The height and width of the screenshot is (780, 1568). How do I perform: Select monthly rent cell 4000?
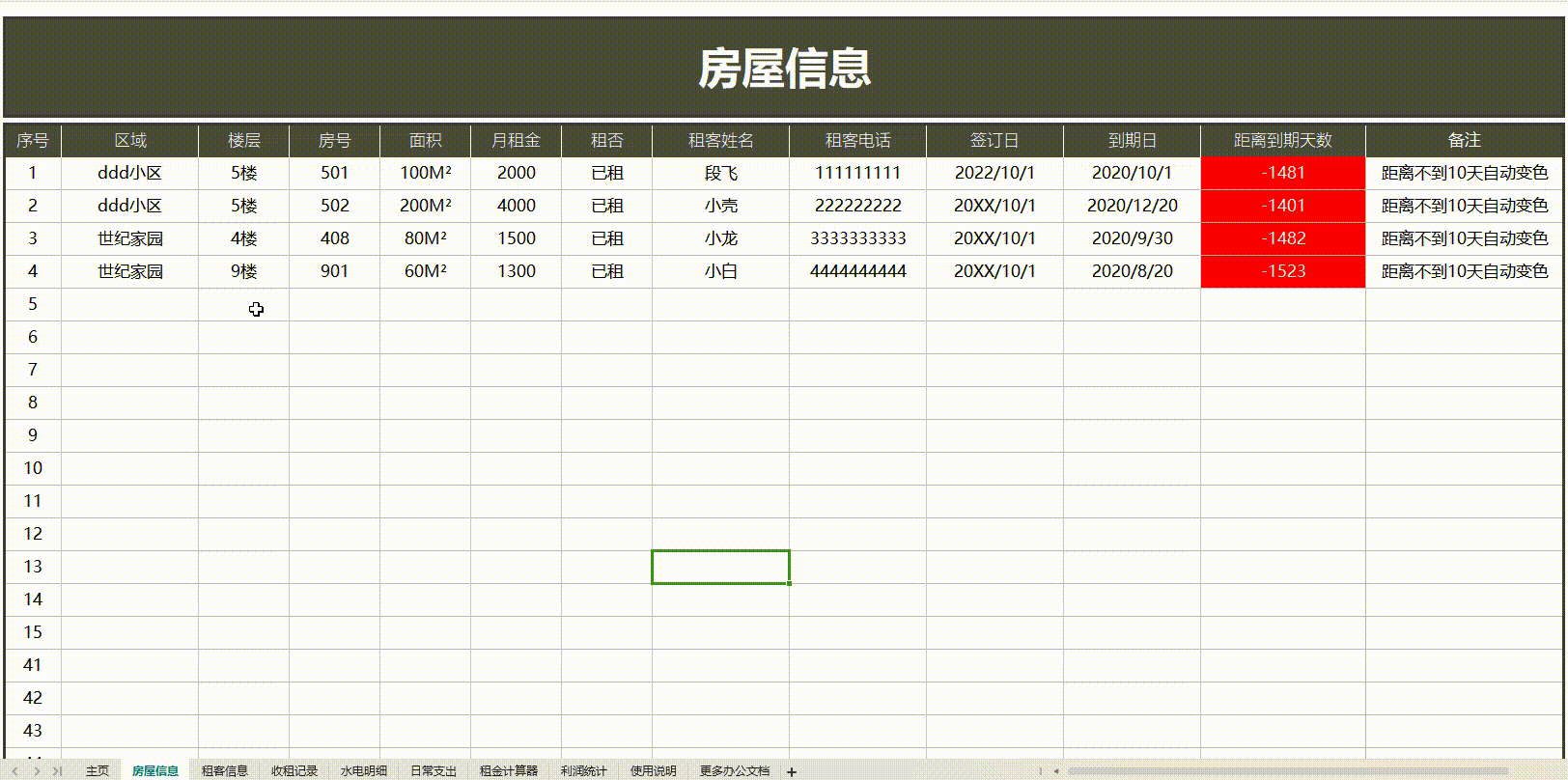click(x=517, y=207)
